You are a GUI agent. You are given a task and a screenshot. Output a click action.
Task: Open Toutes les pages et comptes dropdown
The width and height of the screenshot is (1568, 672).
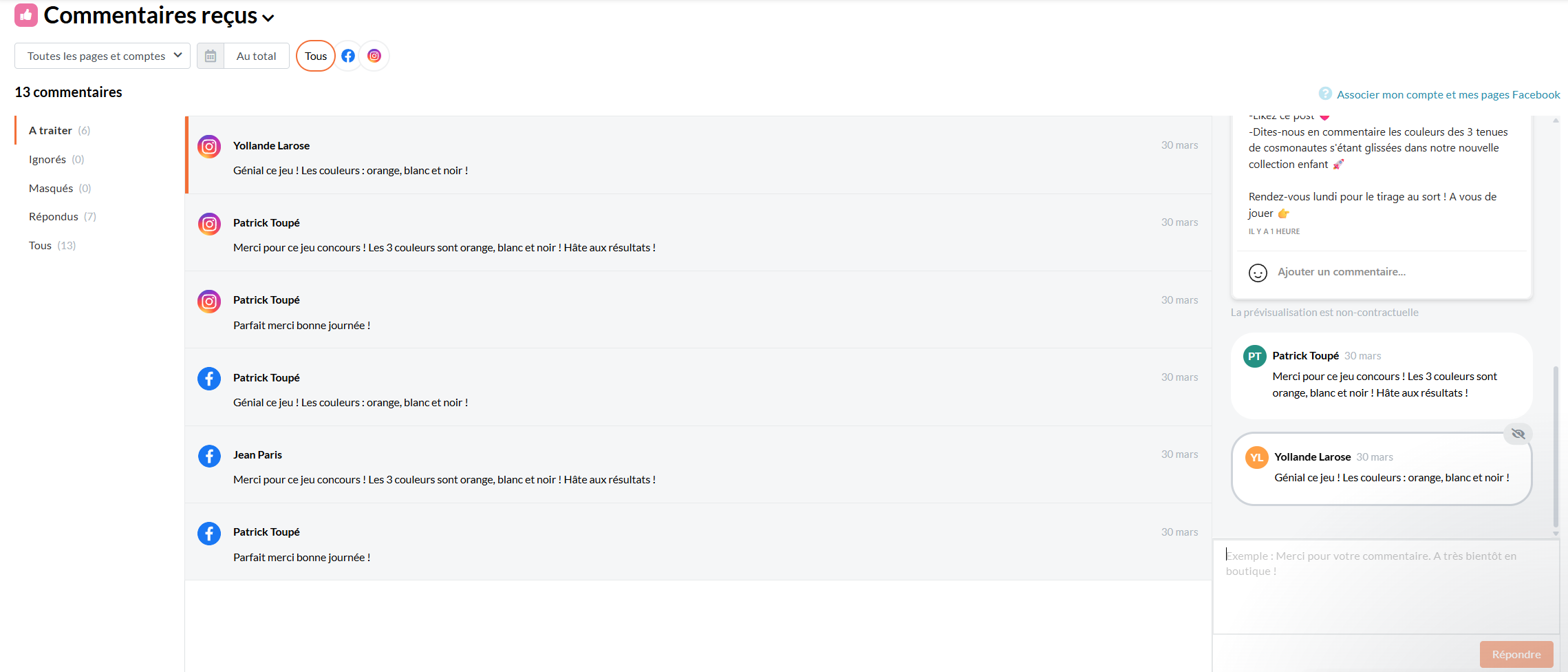103,56
